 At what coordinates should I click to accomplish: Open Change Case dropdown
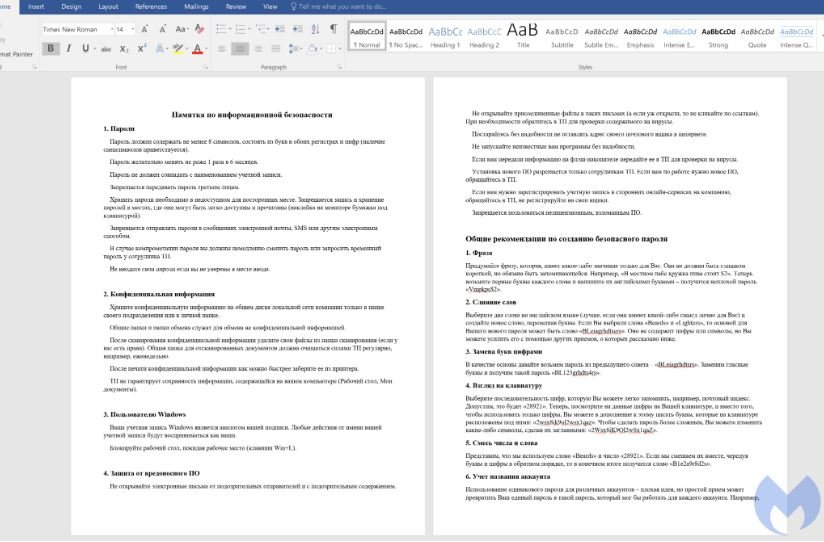[x=181, y=29]
